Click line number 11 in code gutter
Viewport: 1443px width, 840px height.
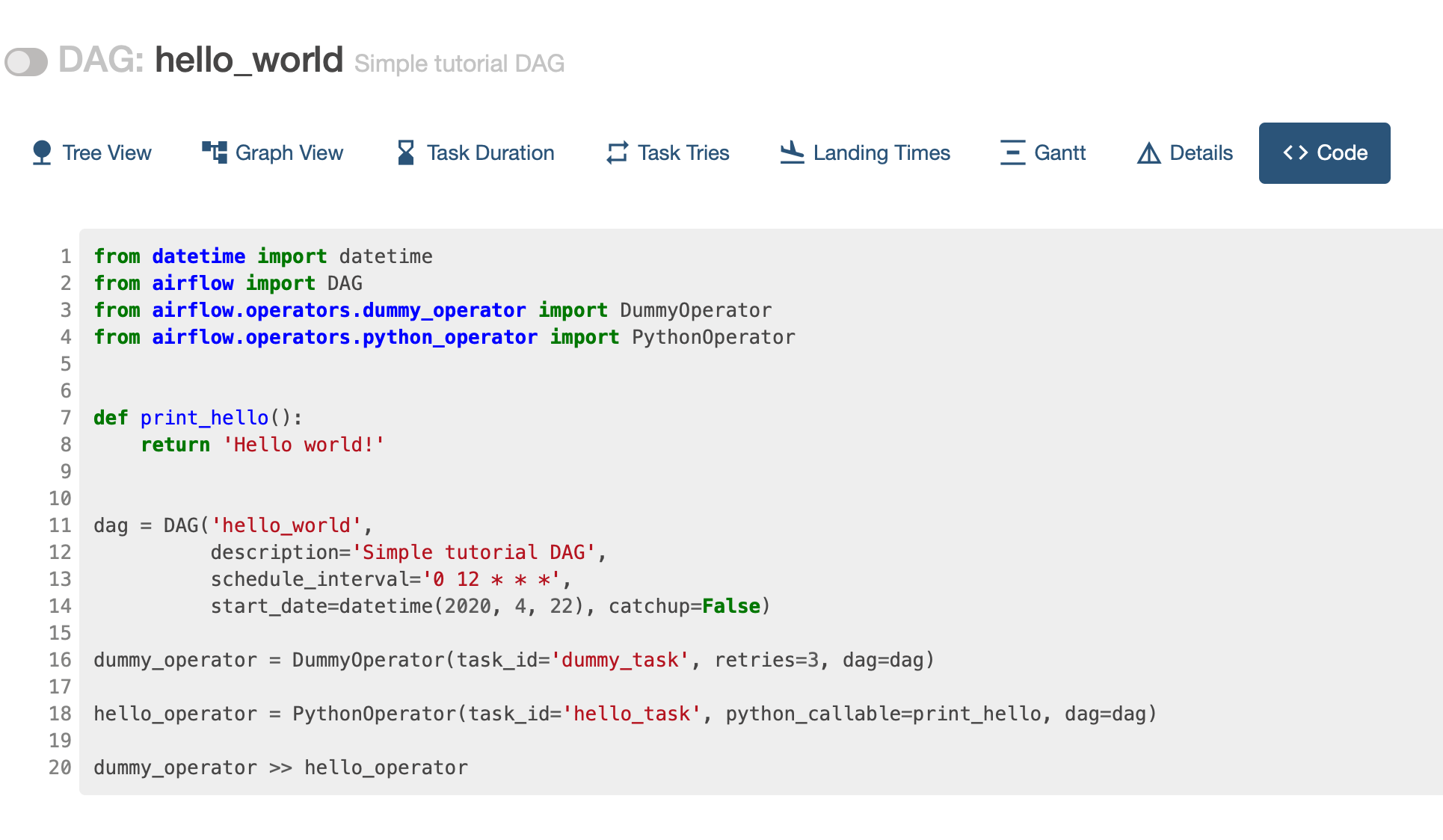(x=60, y=525)
